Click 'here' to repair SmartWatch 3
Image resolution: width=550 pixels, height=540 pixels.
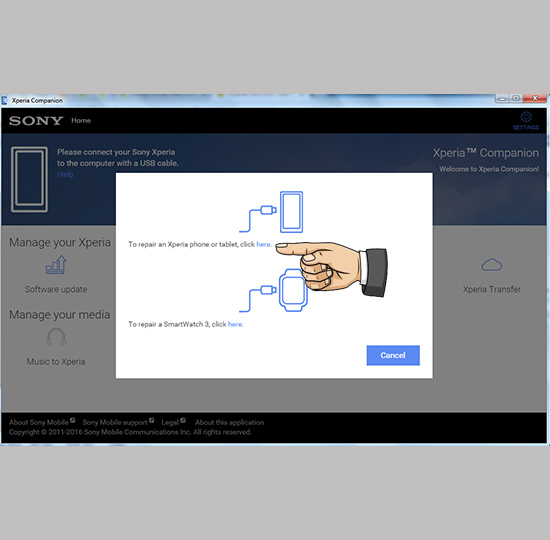click(235, 324)
